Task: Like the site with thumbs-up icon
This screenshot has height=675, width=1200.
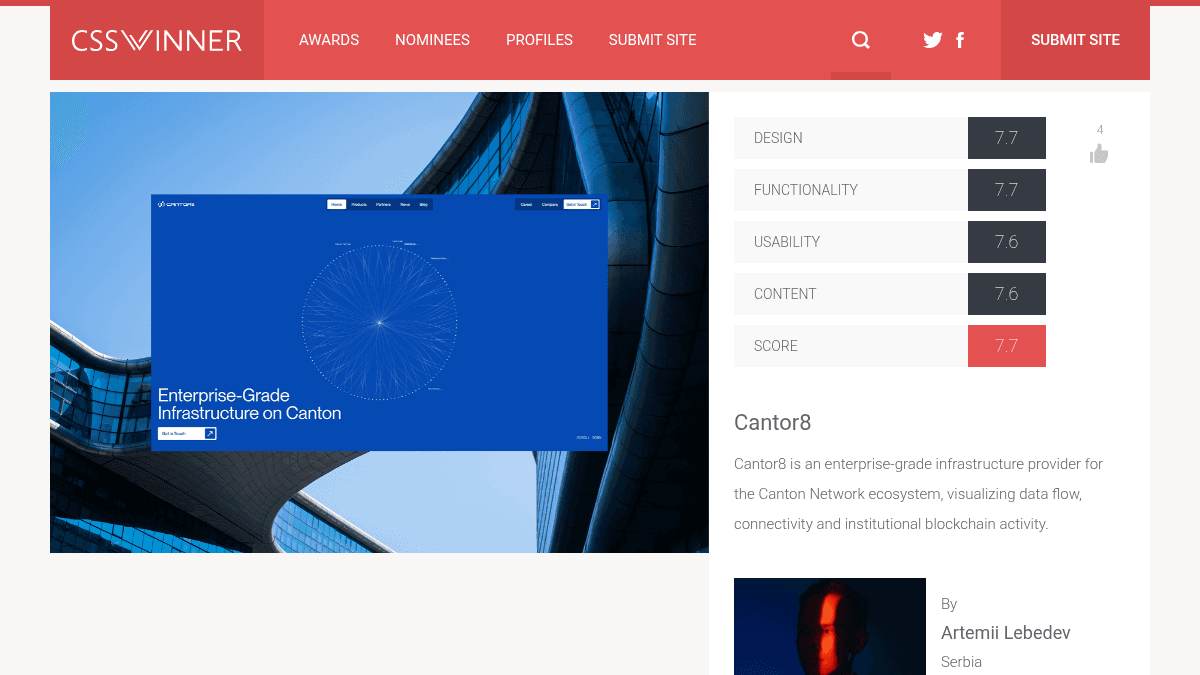Action: tap(1099, 153)
